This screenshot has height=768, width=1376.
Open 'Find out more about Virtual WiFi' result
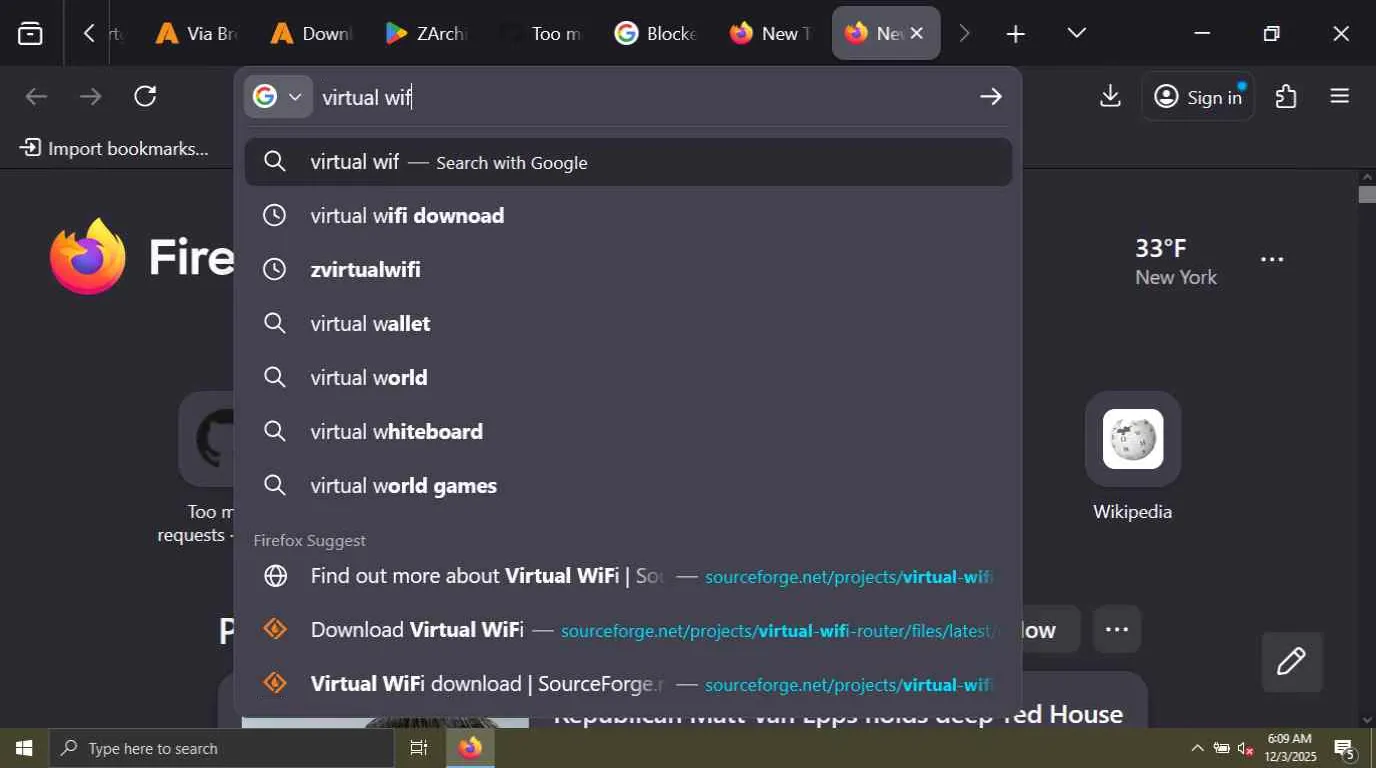[x=628, y=576]
